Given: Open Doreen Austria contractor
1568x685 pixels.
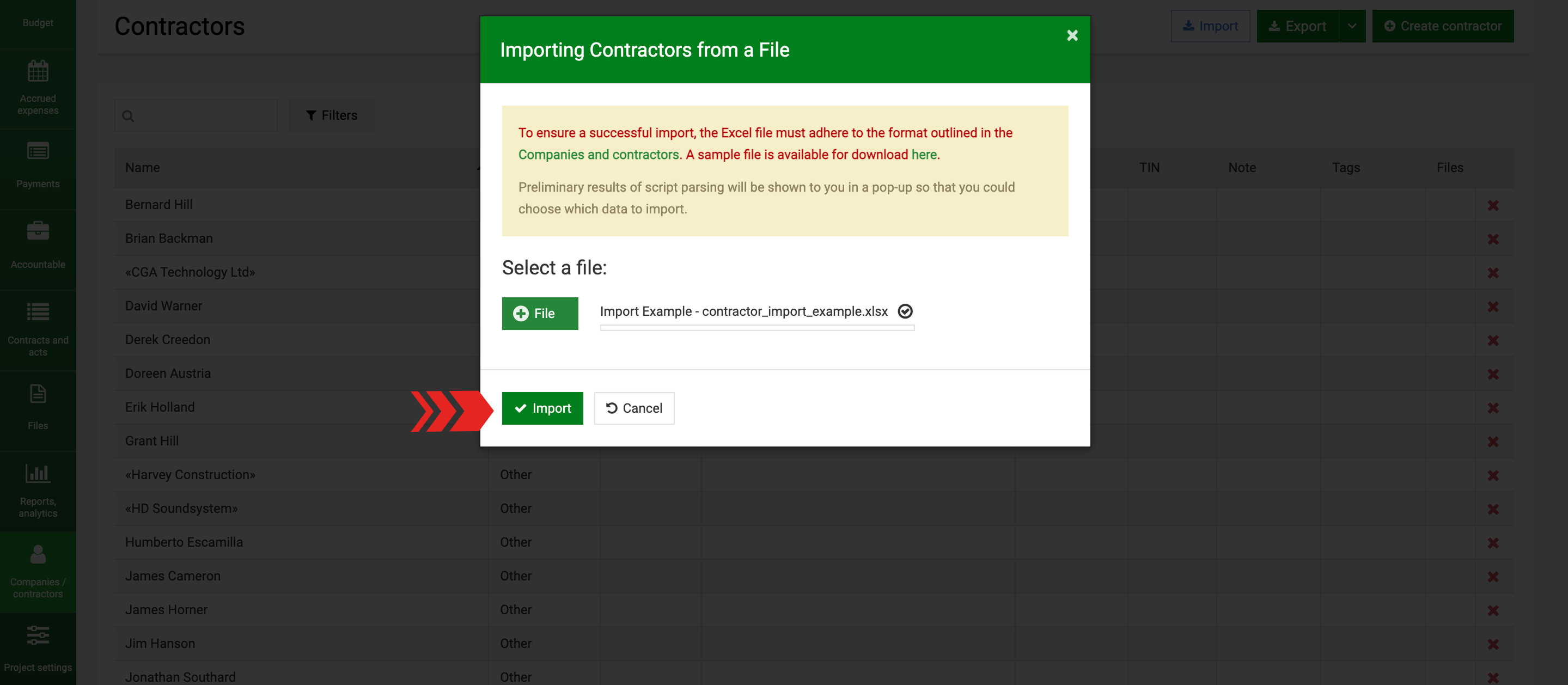Looking at the screenshot, I should tap(168, 374).
